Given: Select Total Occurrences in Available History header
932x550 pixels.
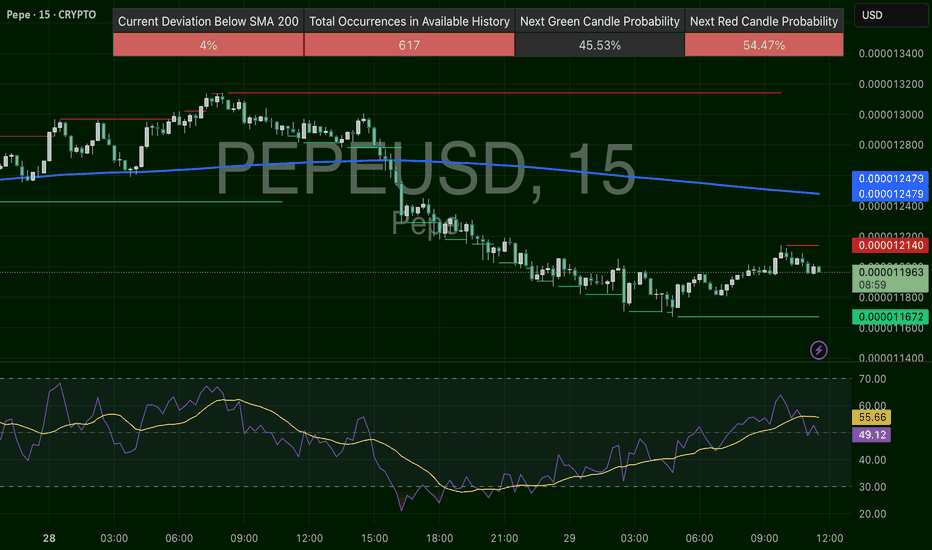Looking at the screenshot, I should coord(409,21).
